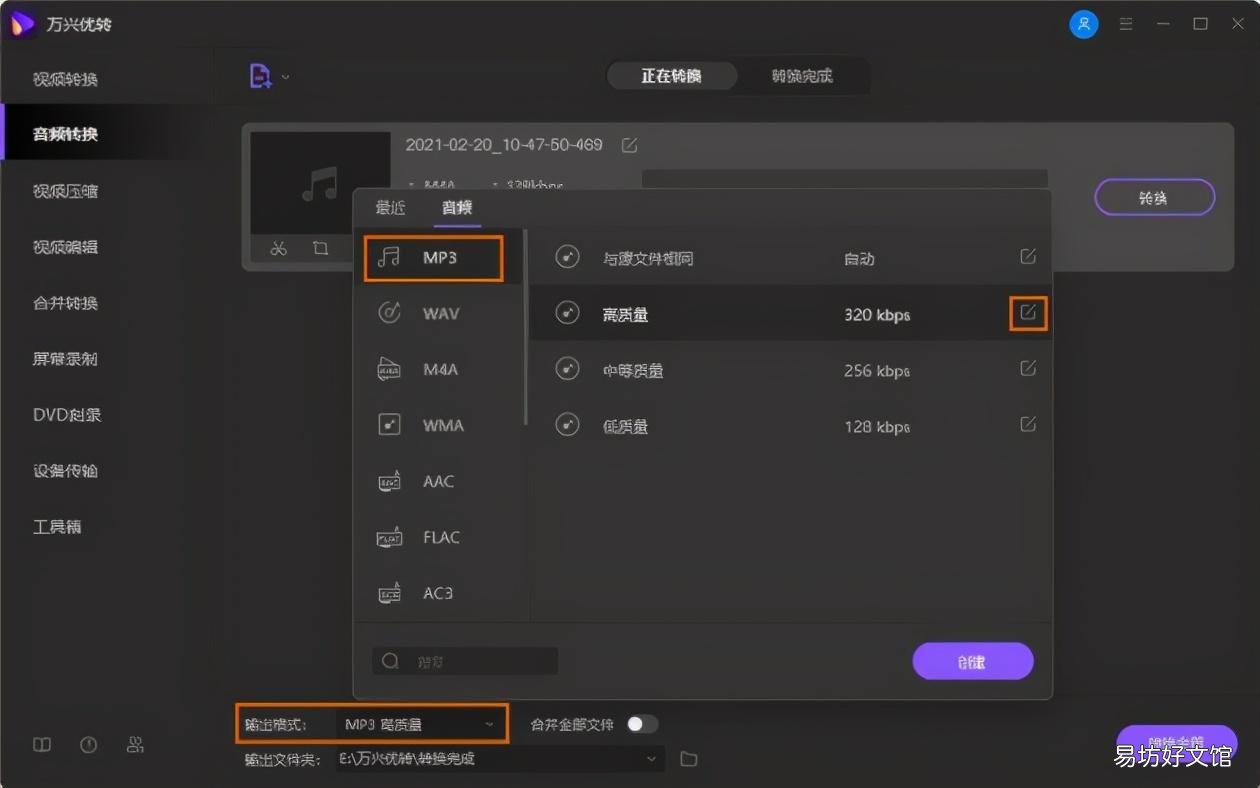Choose the FLAC format in list
1260x788 pixels.
click(x=439, y=538)
